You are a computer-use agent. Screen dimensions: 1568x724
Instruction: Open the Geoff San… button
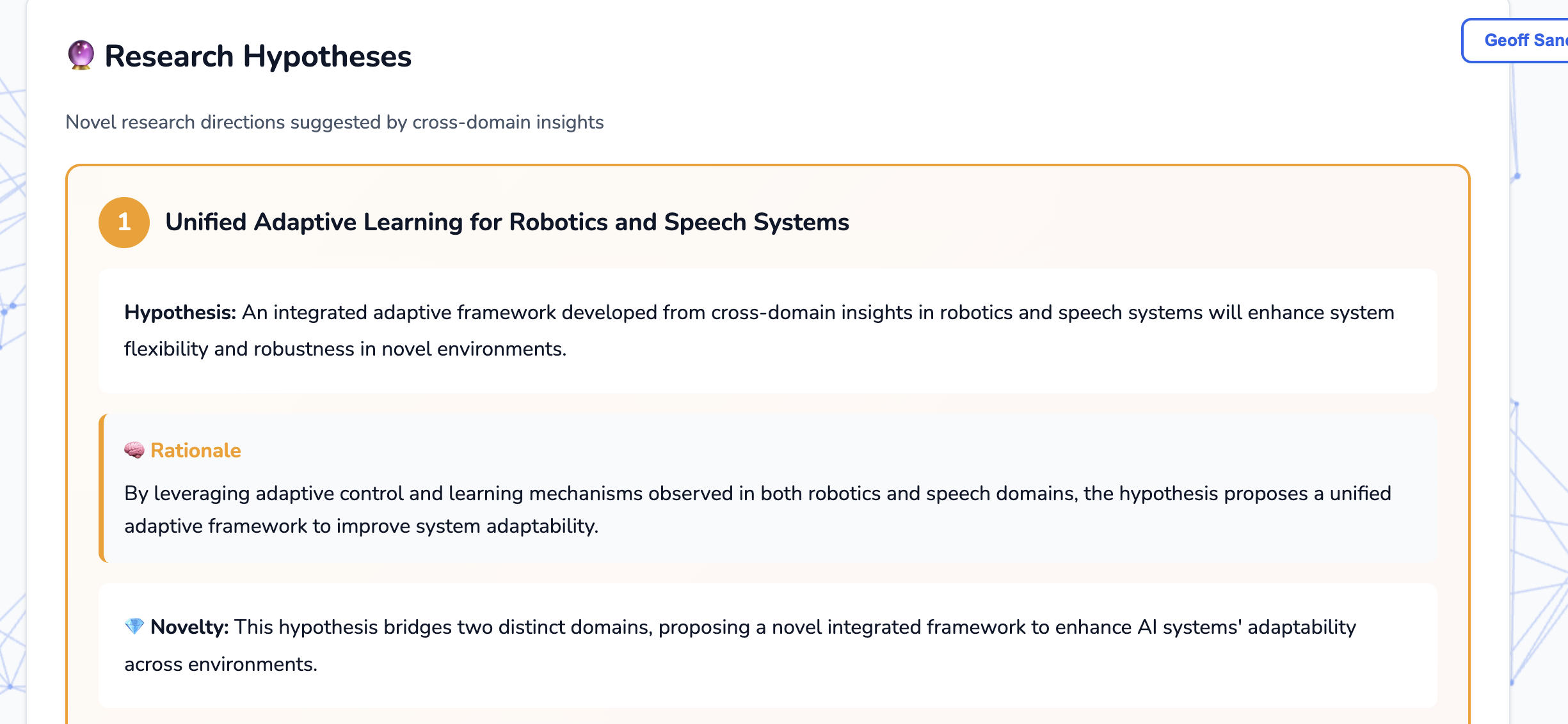(1516, 40)
